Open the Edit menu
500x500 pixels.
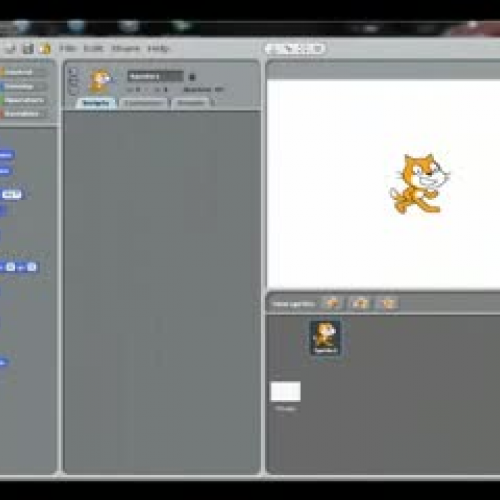[x=93, y=48]
